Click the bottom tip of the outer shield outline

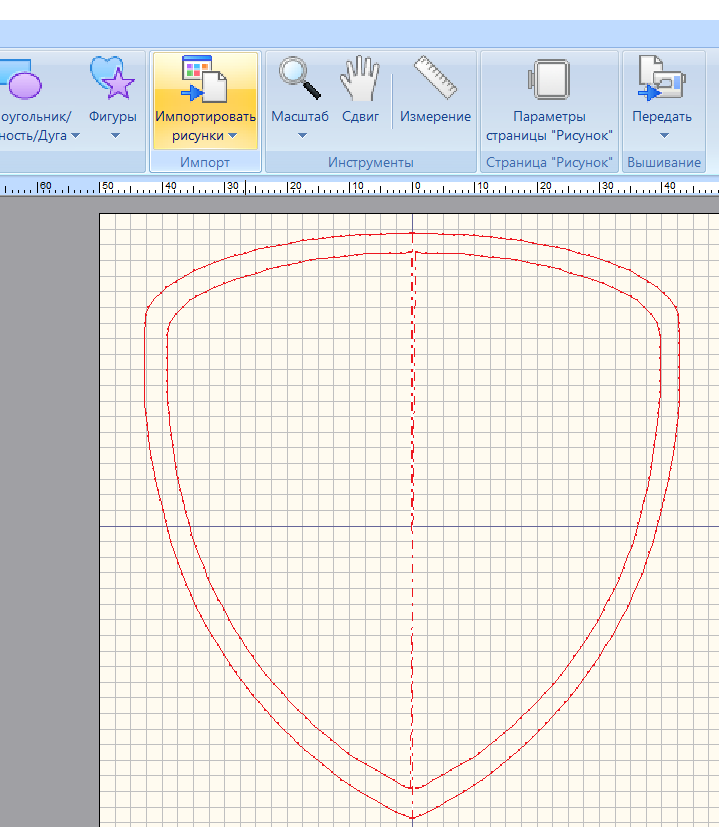[412, 818]
